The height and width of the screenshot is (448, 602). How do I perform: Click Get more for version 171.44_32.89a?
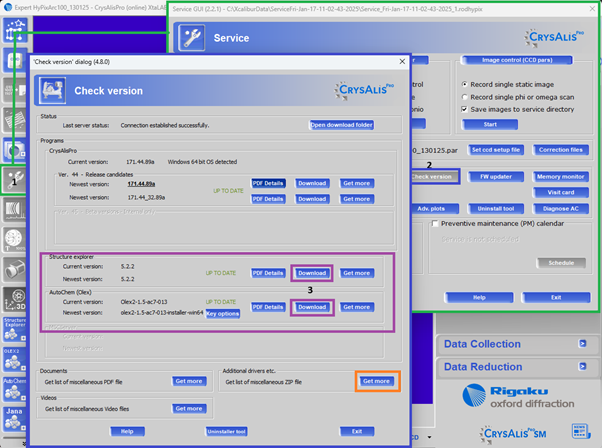357,199
